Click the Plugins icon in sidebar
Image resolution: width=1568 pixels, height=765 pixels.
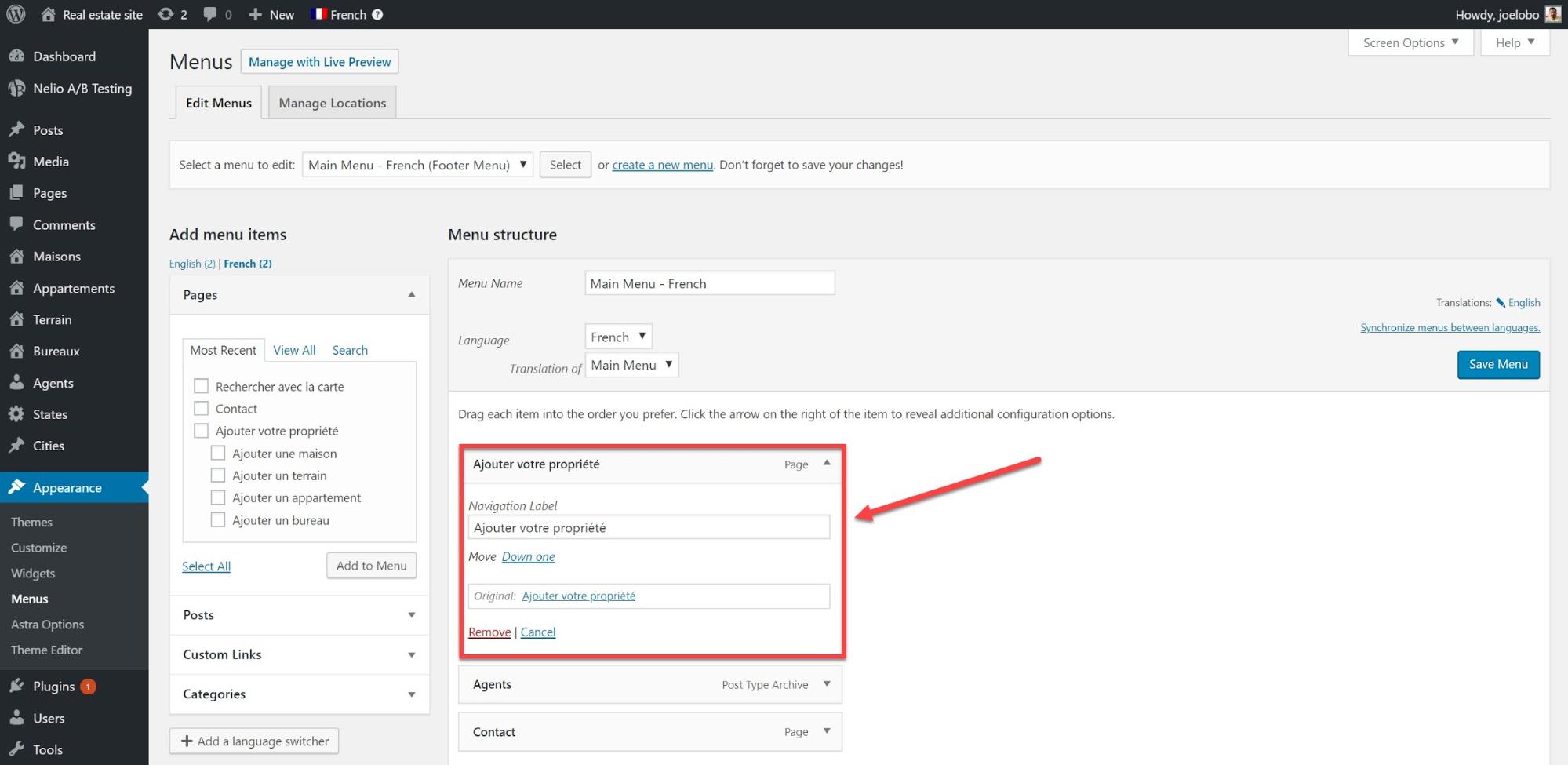(x=16, y=687)
